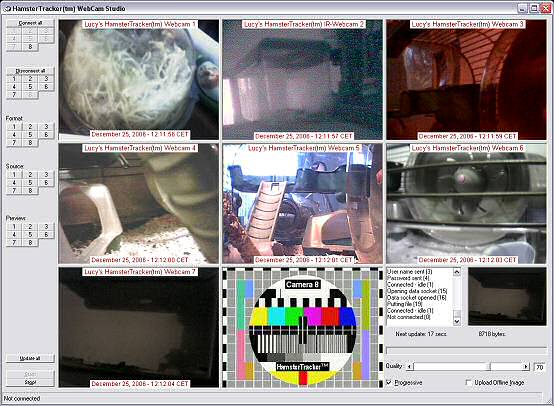Open Source settings for camera 4
Screen dimensions: 554x406
tap(14, 183)
